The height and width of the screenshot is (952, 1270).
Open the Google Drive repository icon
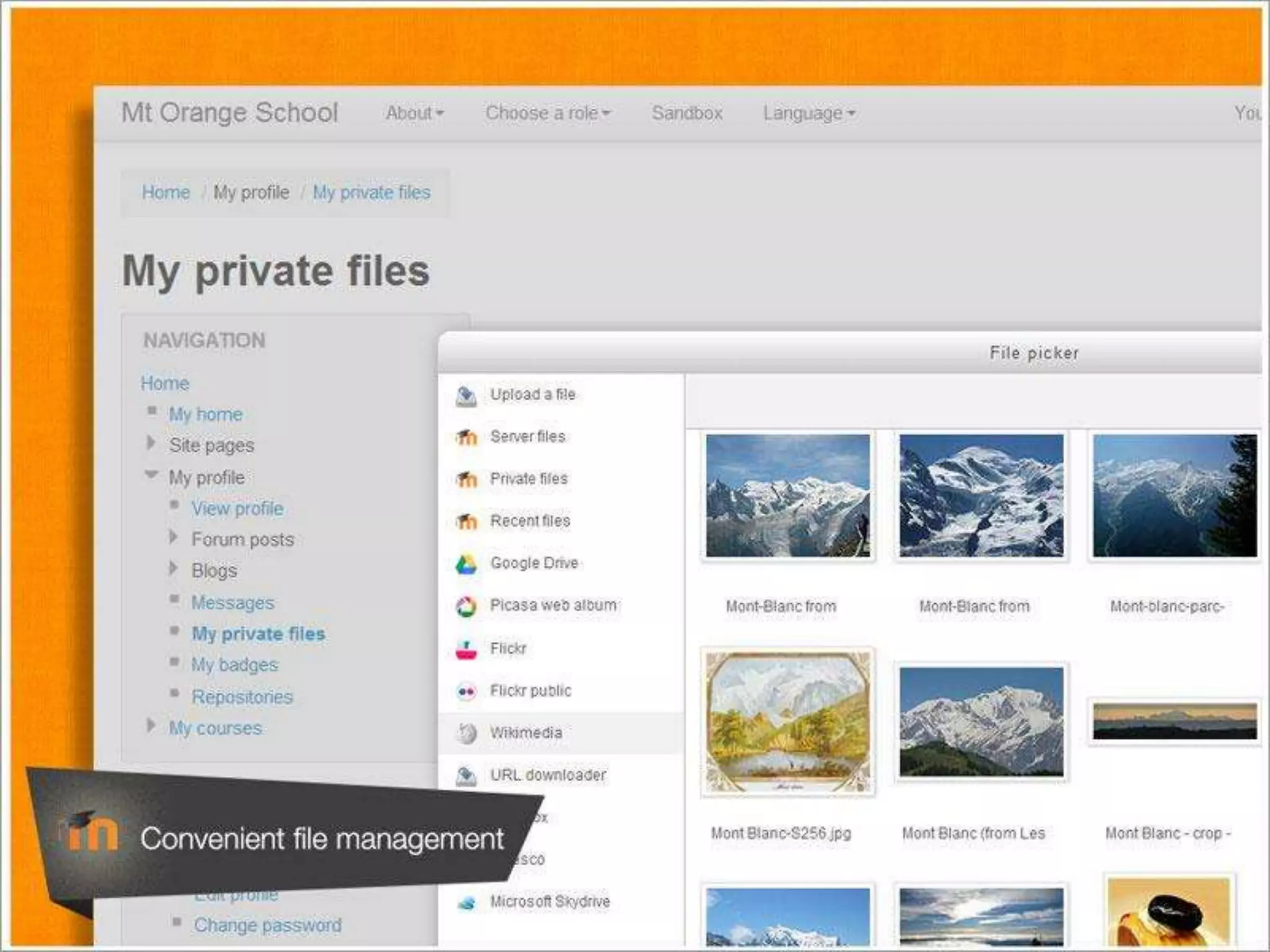coord(466,564)
